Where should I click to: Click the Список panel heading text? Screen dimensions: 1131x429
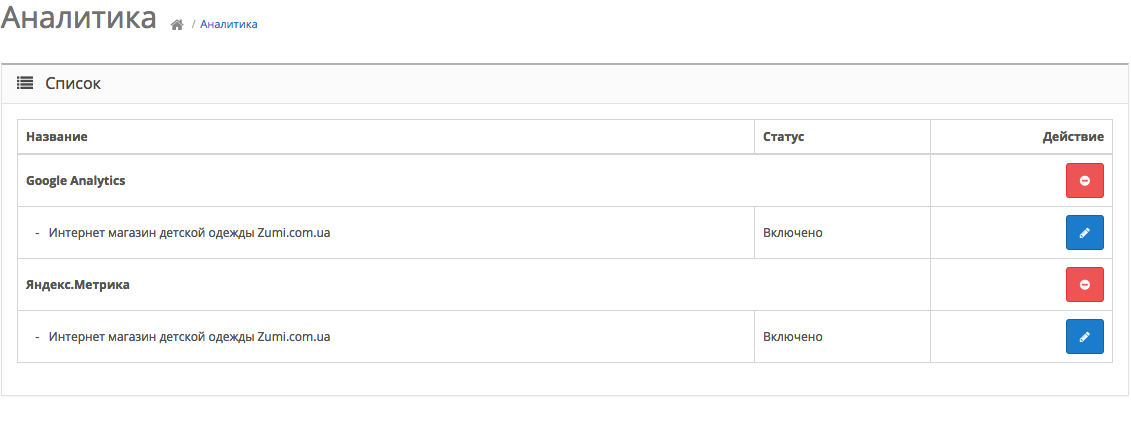click(x=73, y=84)
